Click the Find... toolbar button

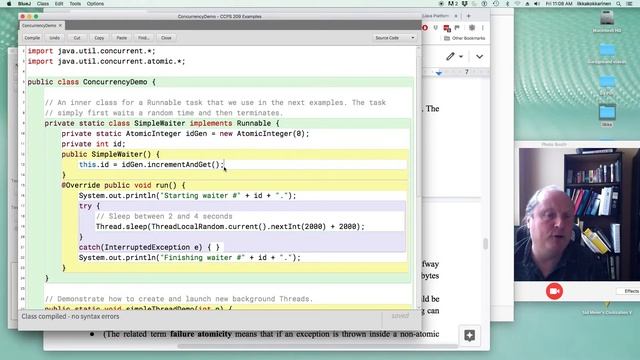tap(144, 38)
